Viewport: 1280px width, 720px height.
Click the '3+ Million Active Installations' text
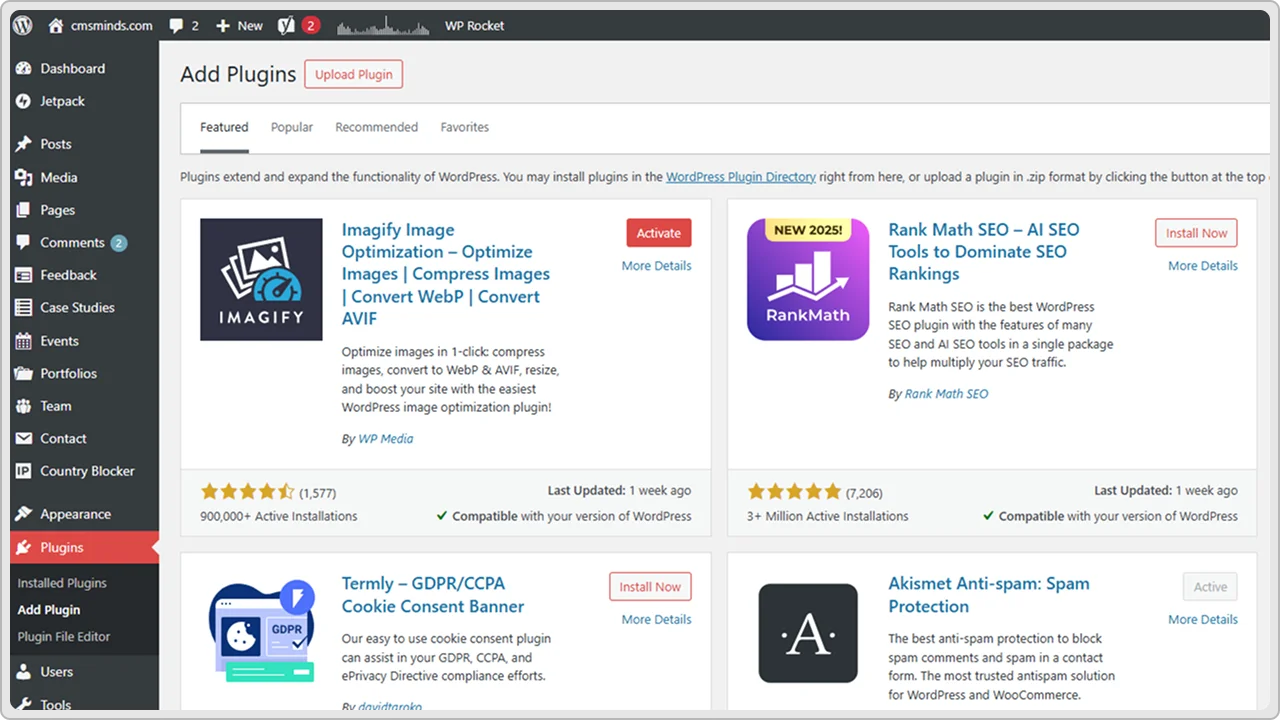[828, 517]
